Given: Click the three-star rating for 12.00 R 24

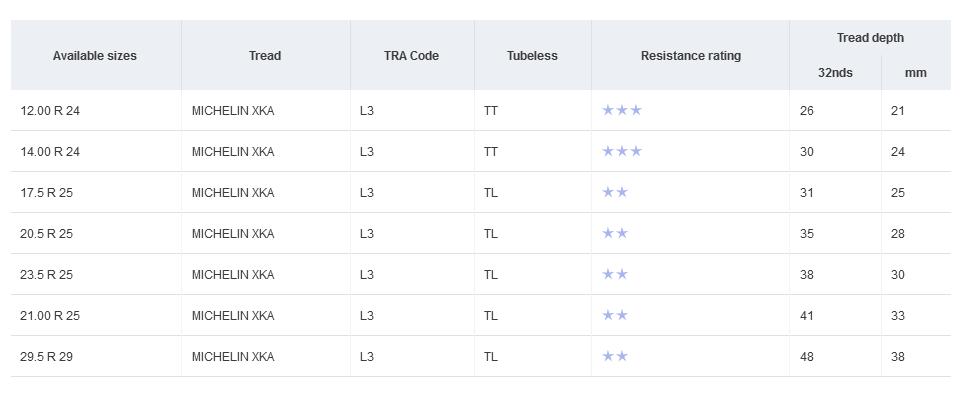Looking at the screenshot, I should tap(621, 110).
